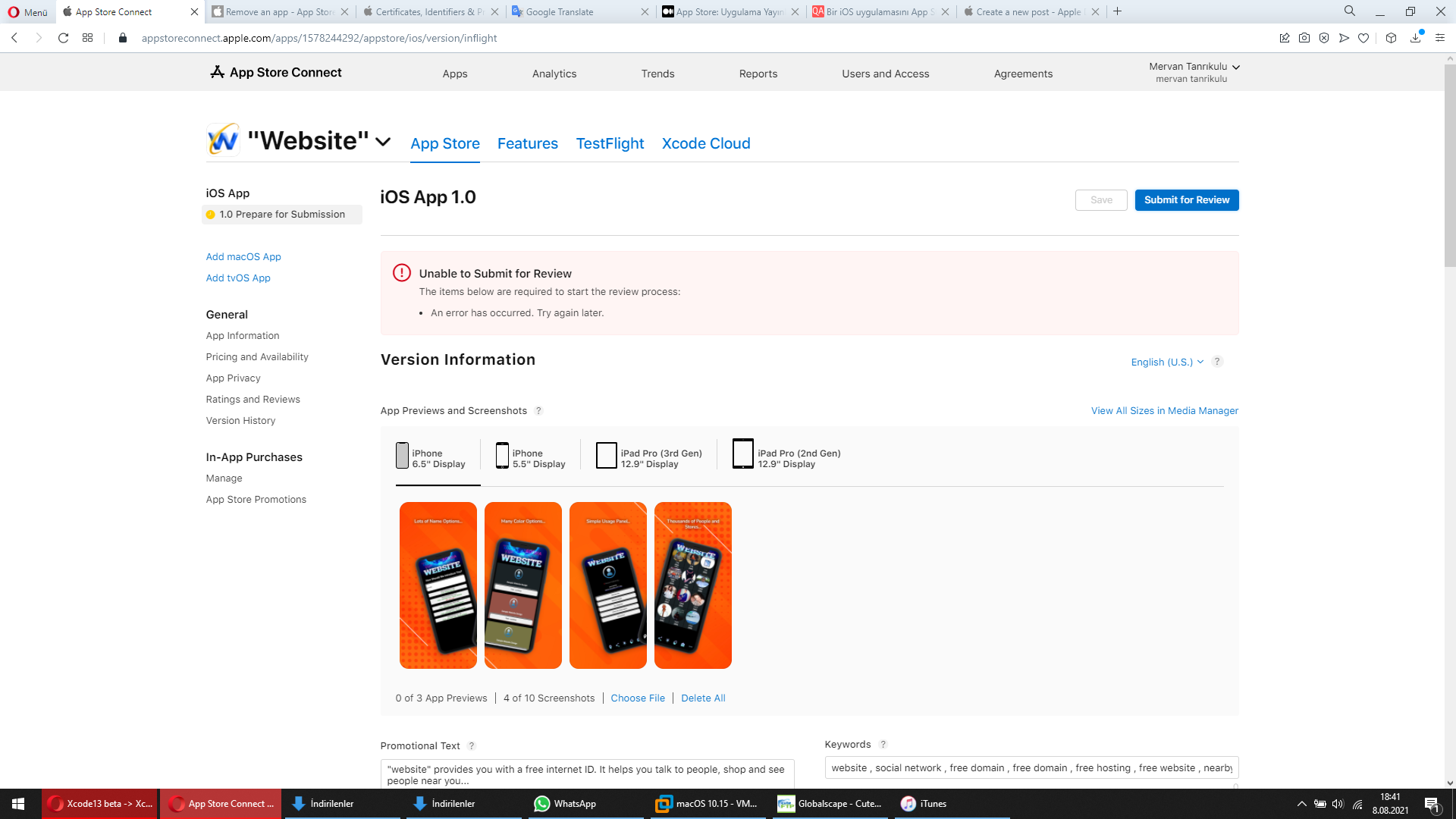Click into the Promotional Text field
This screenshot has width=1456, height=819.
[587, 774]
